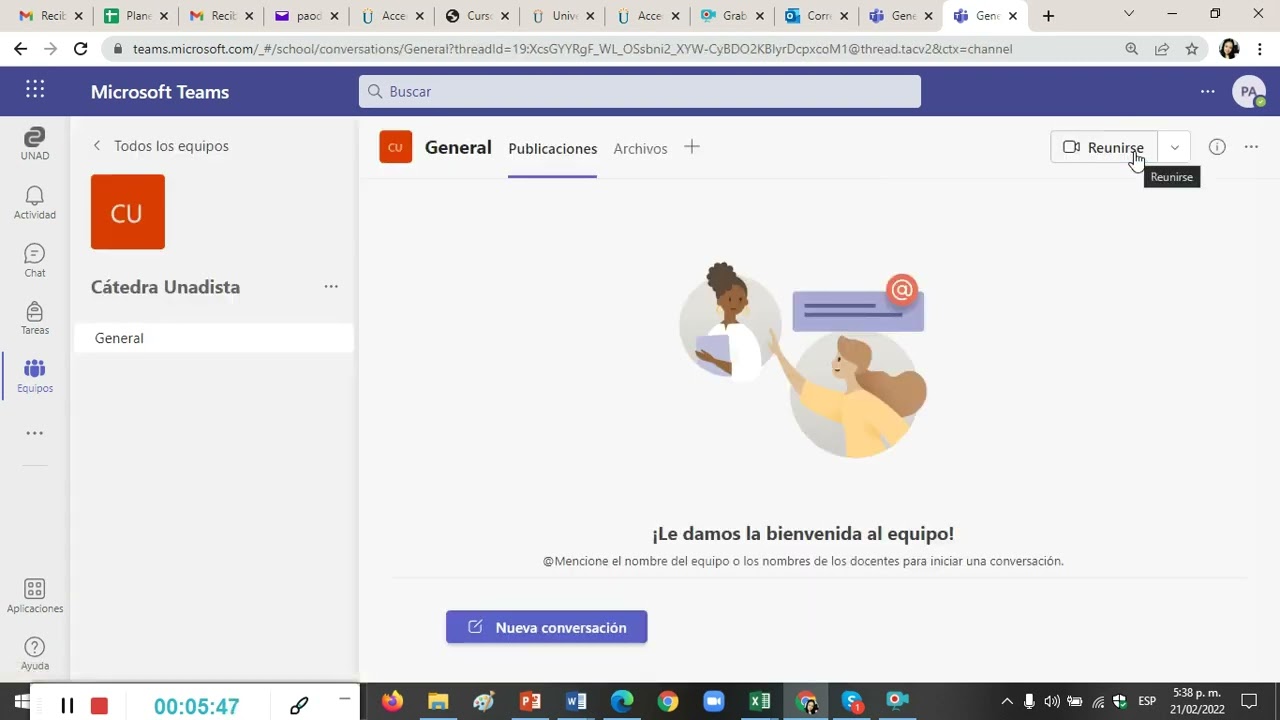Open browser zoom magnifier icon

click(x=1131, y=49)
